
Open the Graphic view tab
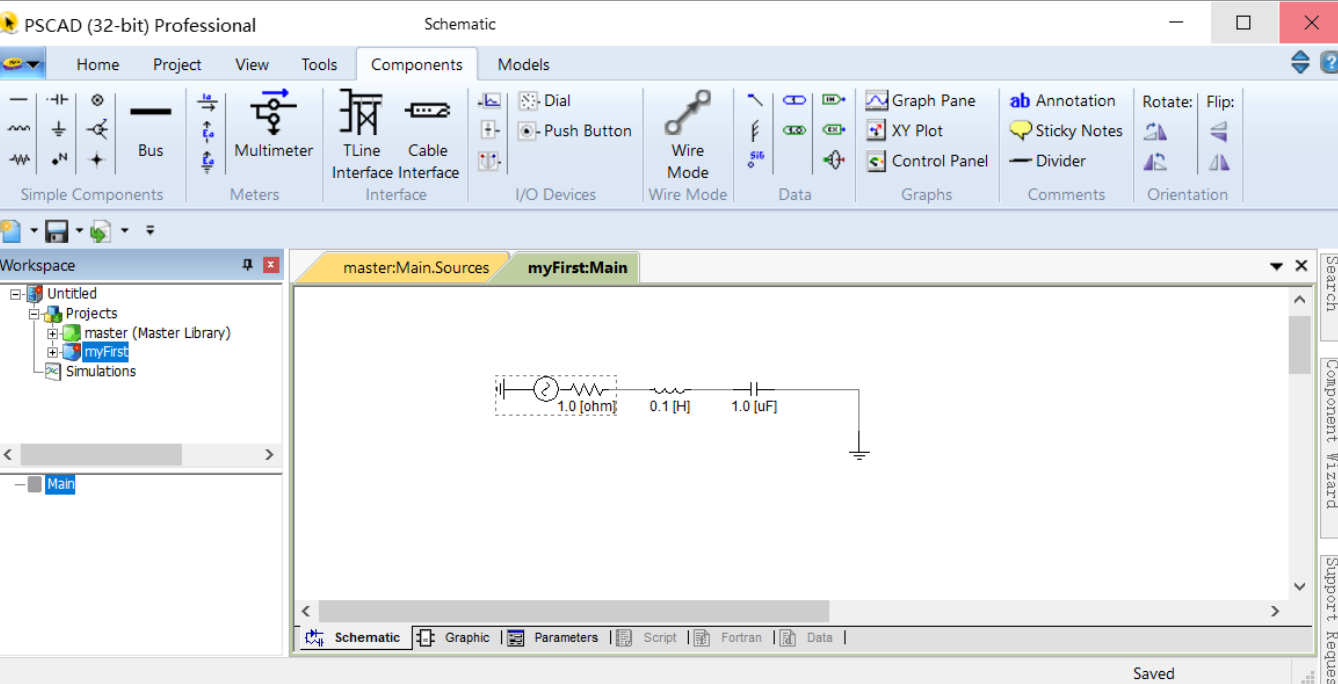[x=456, y=637]
